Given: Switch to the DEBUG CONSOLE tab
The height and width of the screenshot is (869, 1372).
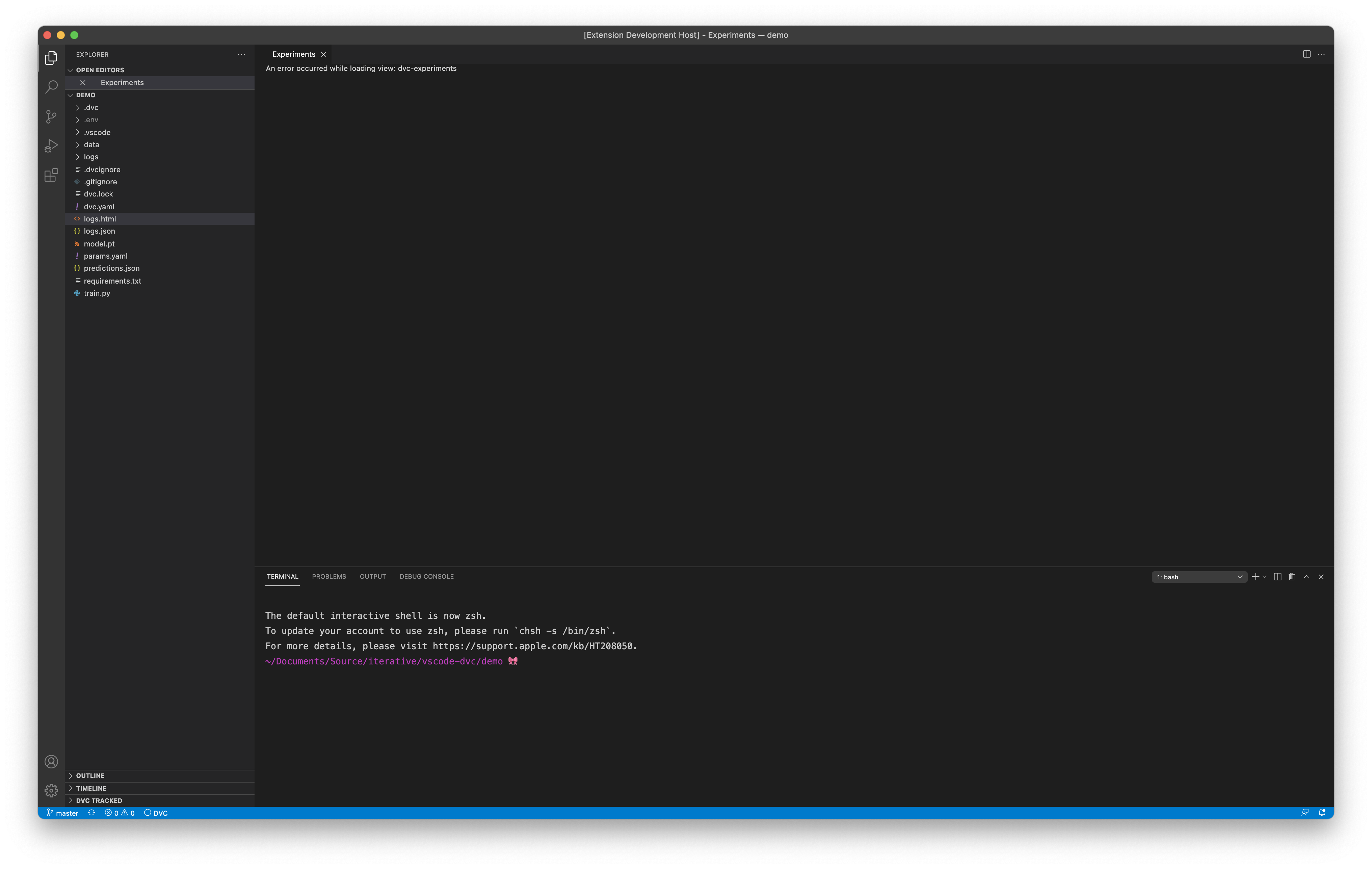Looking at the screenshot, I should point(426,577).
